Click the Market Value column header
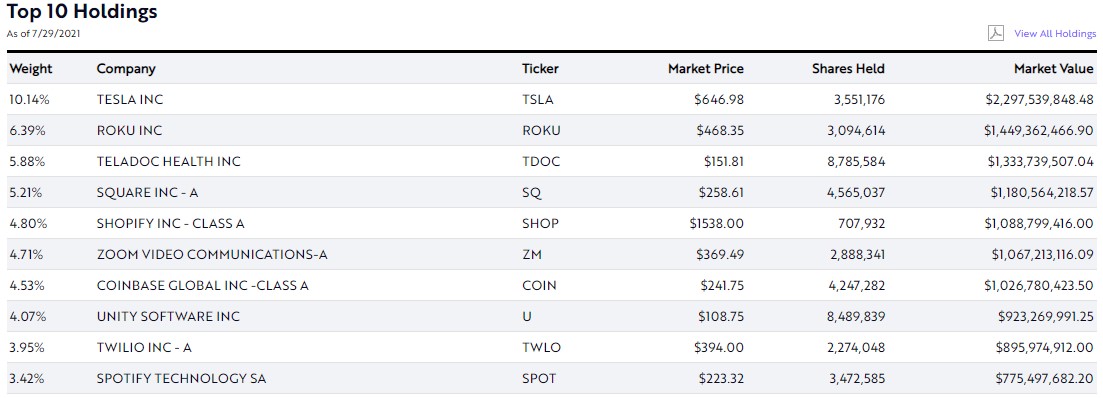The width and height of the screenshot is (1103, 399). pyautogui.click(x=1054, y=69)
